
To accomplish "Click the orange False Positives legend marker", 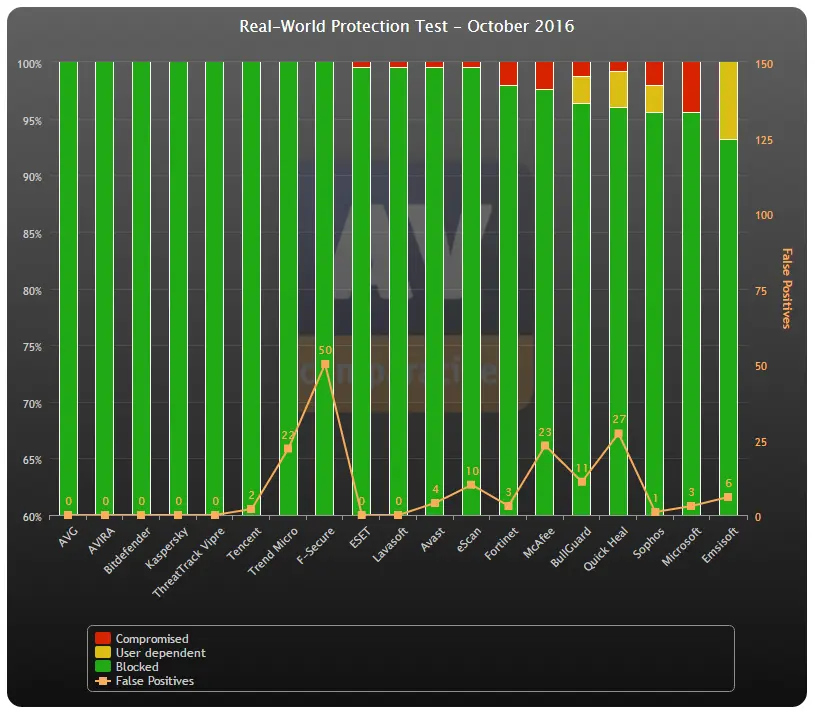I will 103,681.
